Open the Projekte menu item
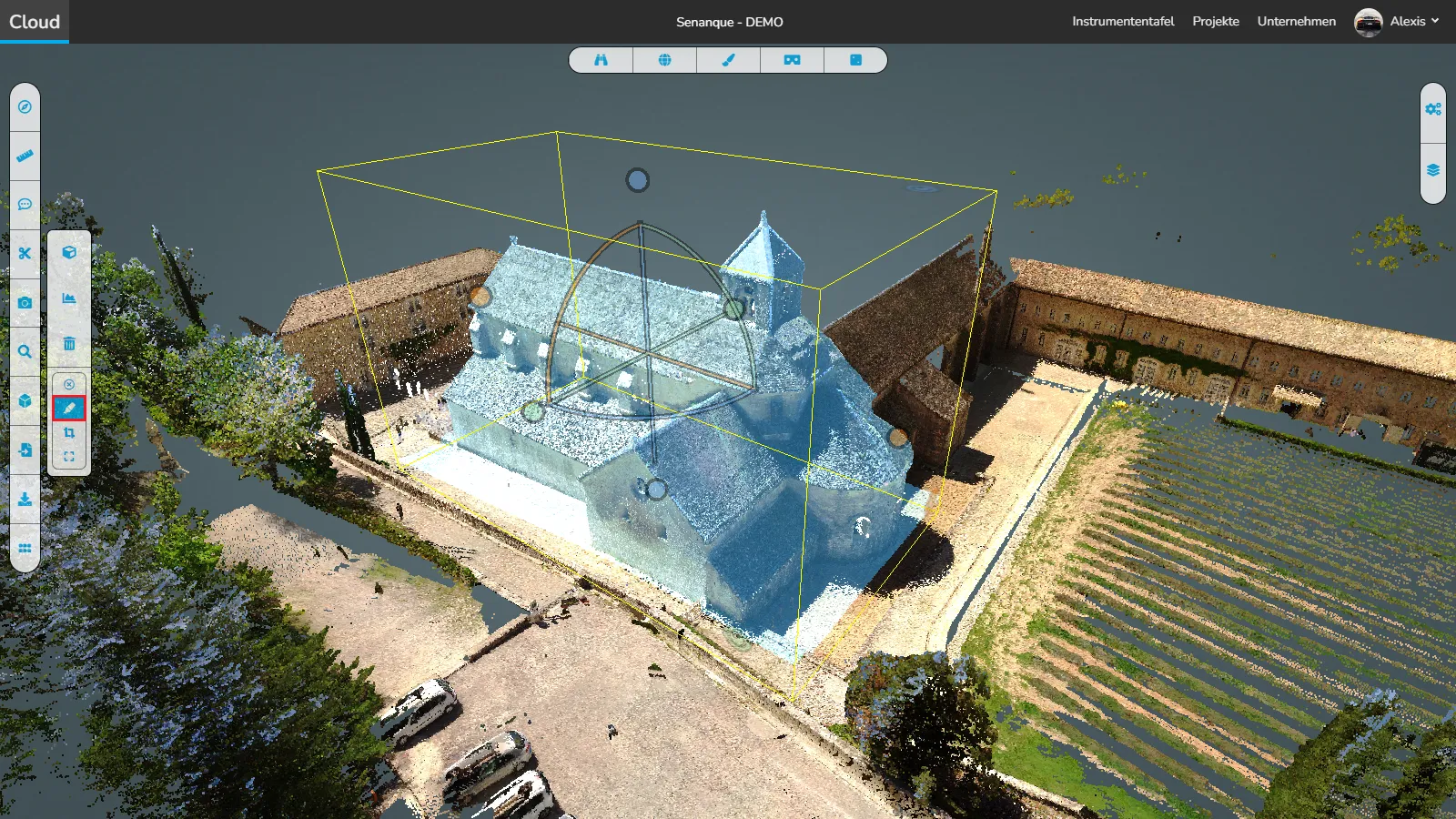The image size is (1456, 819). pos(1216,22)
